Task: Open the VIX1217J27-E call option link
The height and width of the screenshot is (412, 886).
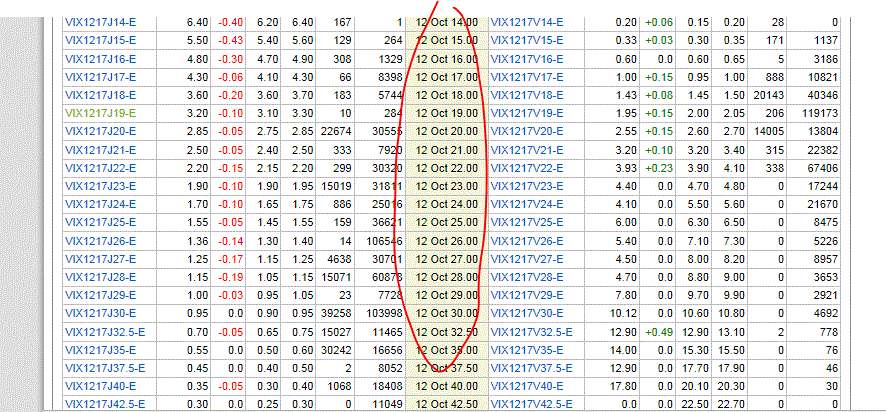Action: click(101, 259)
